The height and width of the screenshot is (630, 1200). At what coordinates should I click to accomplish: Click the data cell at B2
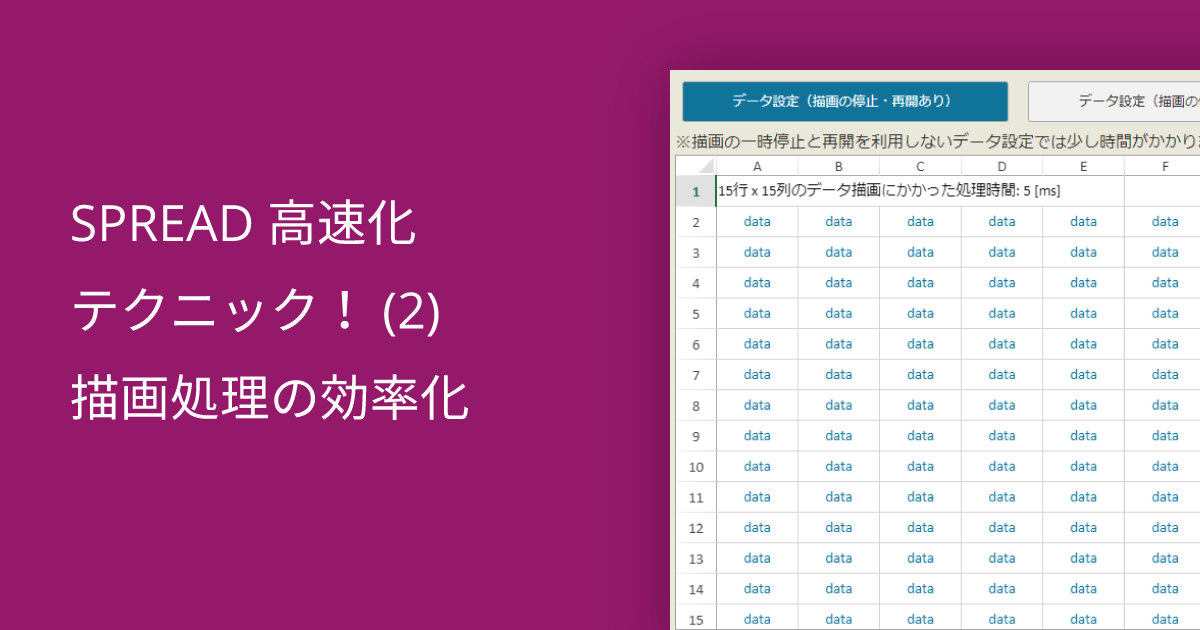tap(838, 222)
